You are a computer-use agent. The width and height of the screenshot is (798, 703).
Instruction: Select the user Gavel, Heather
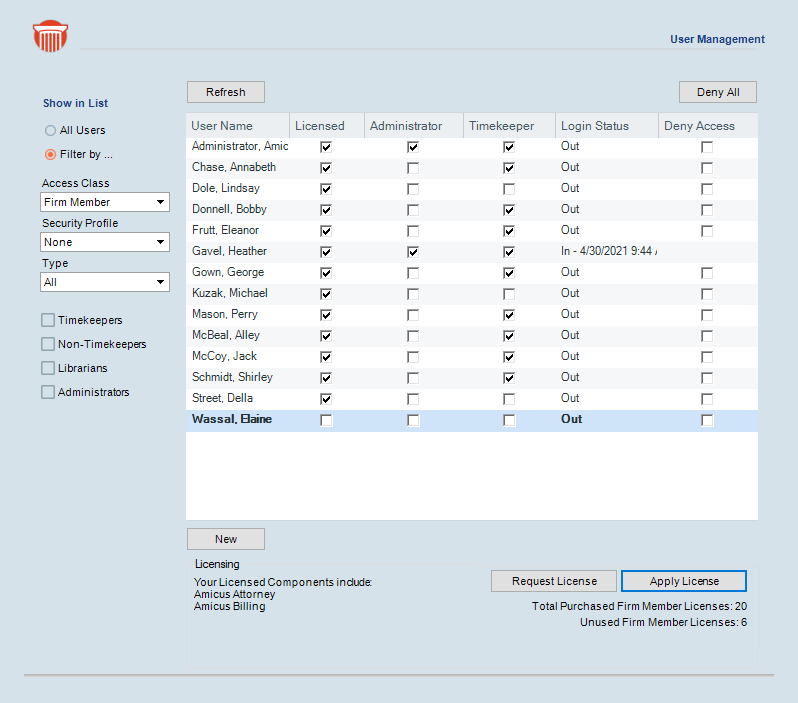230,251
